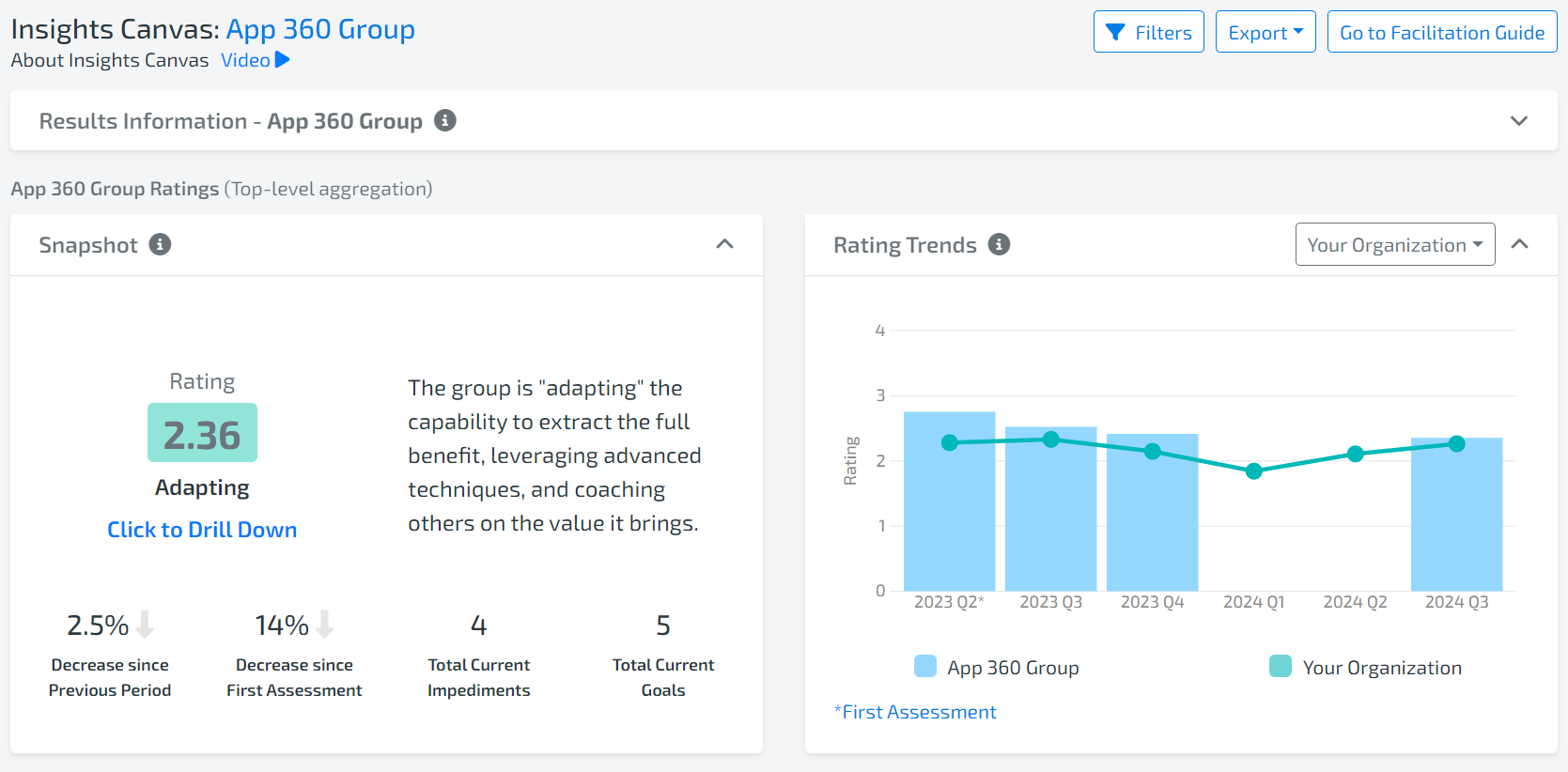Select the 2023 Q4 bar in chart
1568x772 pixels.
pyautogui.click(x=1152, y=513)
